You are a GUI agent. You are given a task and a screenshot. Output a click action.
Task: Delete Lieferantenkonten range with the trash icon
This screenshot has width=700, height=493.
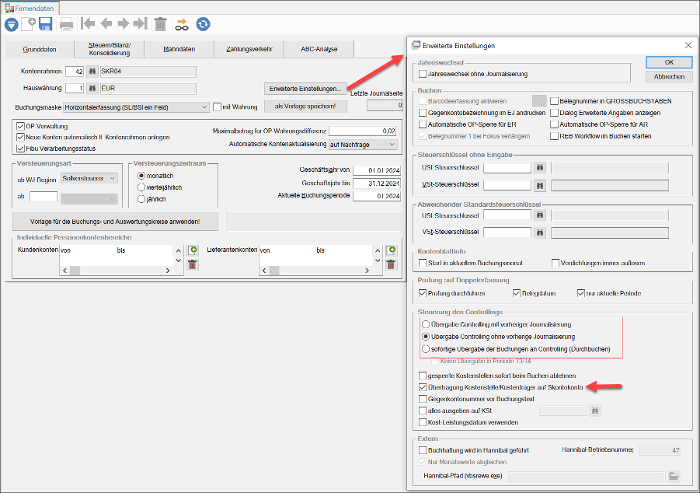[x=391, y=265]
